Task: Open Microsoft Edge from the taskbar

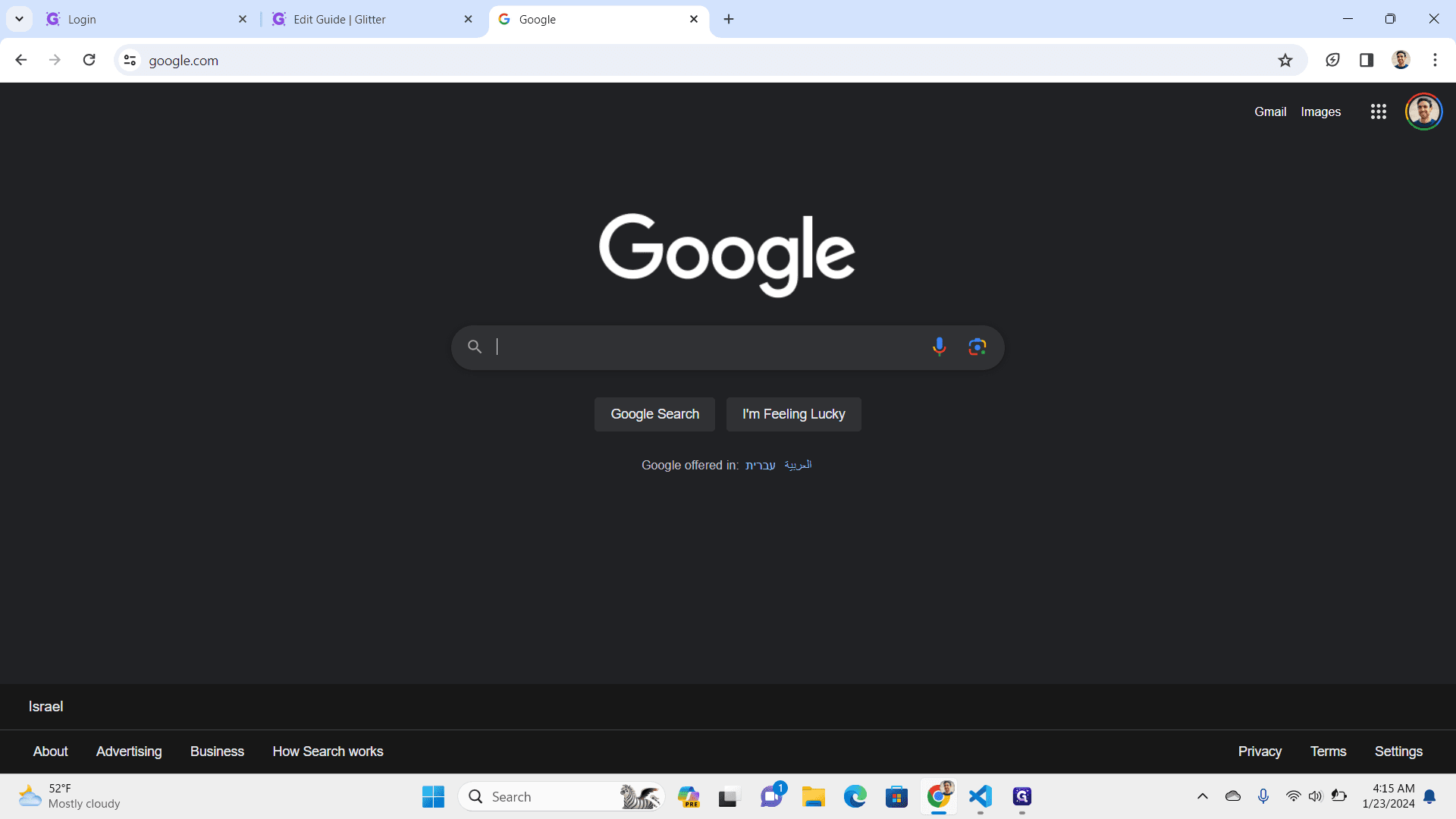Action: tap(855, 796)
